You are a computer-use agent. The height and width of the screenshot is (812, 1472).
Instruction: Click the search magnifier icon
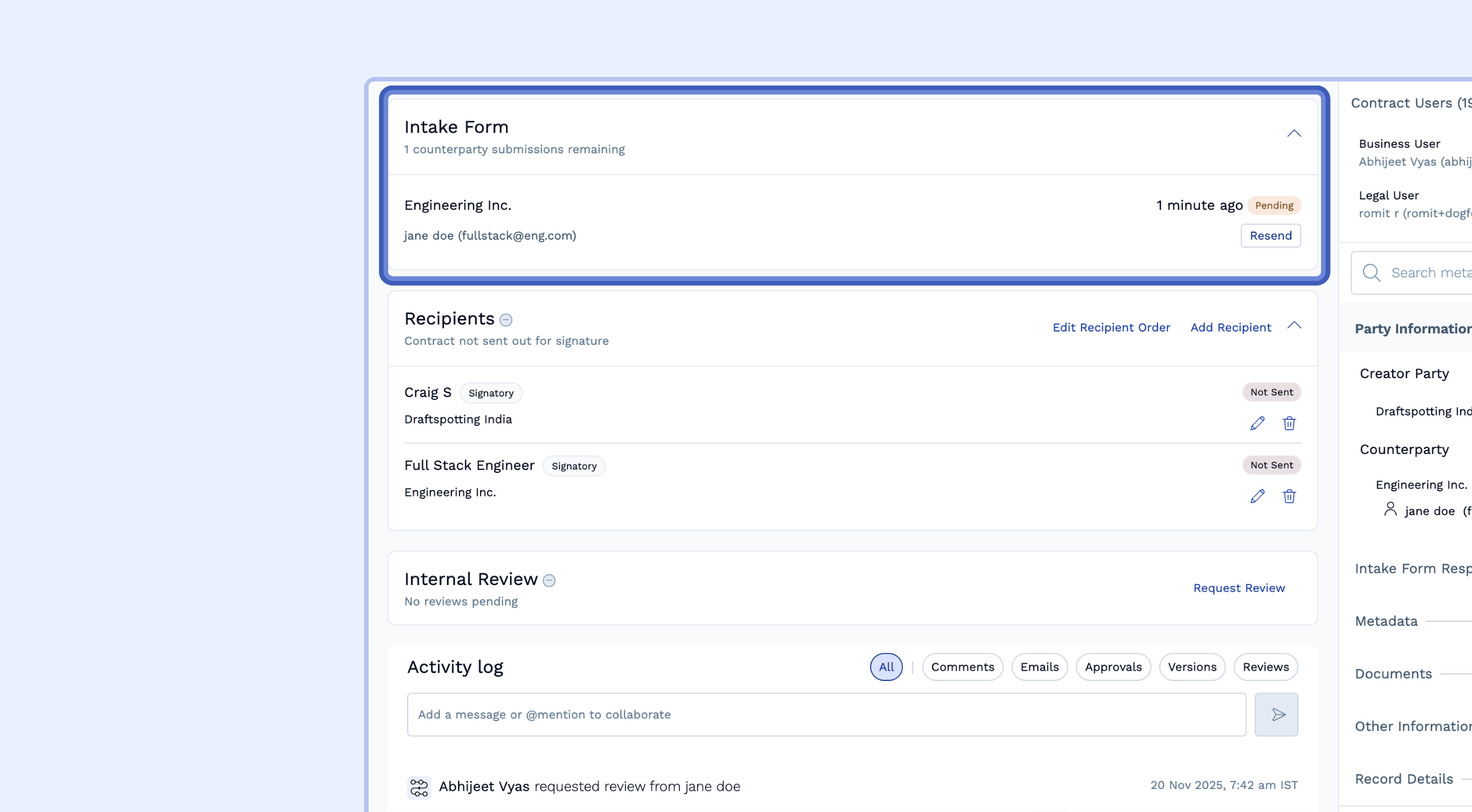coord(1371,273)
